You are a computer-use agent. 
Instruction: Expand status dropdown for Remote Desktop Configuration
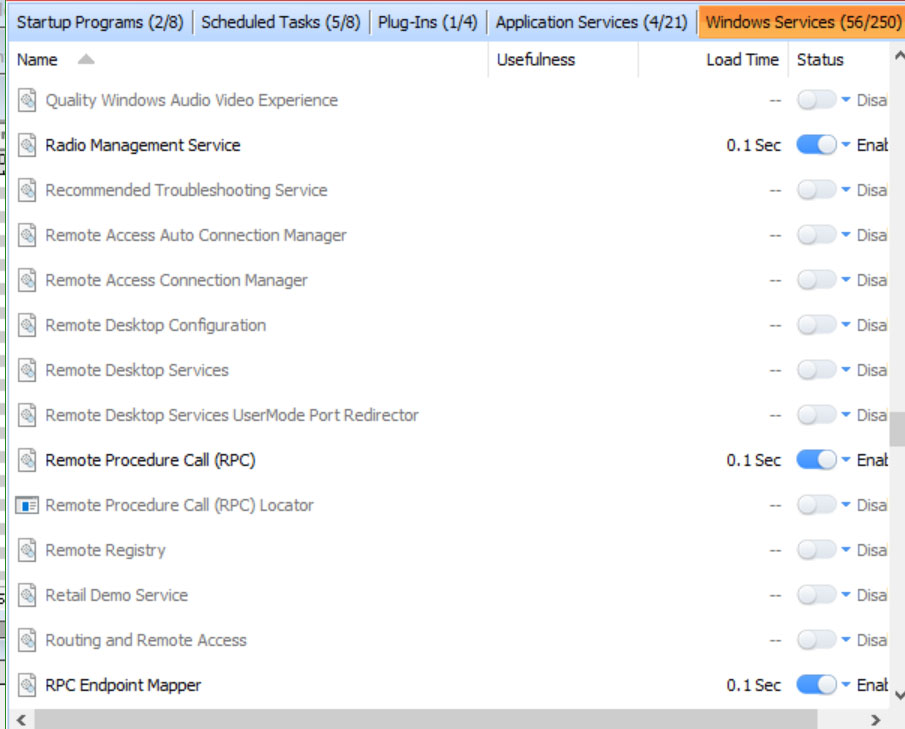(846, 324)
